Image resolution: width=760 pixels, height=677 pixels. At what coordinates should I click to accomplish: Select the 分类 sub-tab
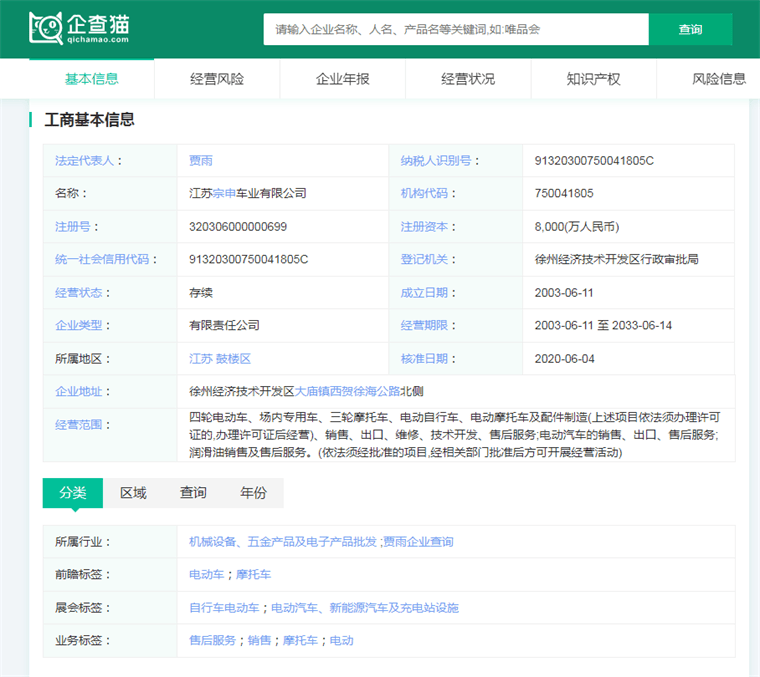pos(73,493)
